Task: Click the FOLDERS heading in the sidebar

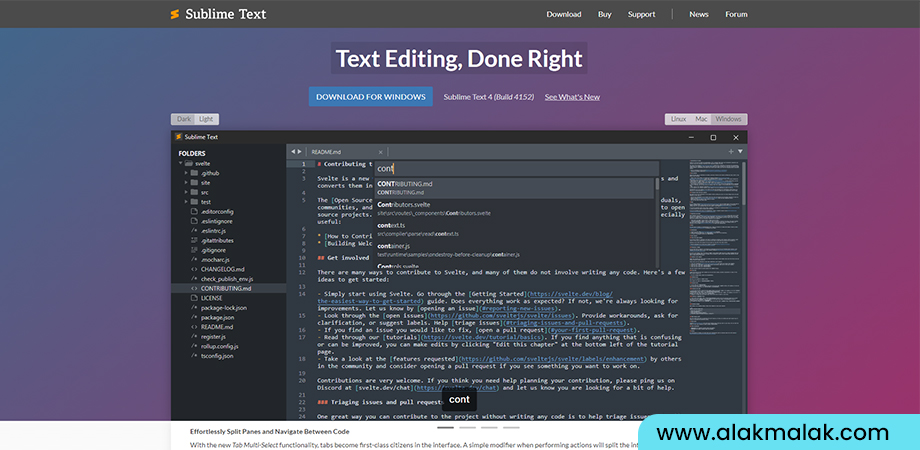Action: pyautogui.click(x=192, y=154)
